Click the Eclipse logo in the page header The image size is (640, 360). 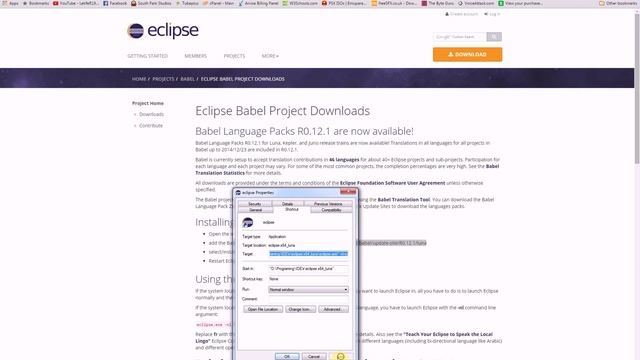(163, 31)
